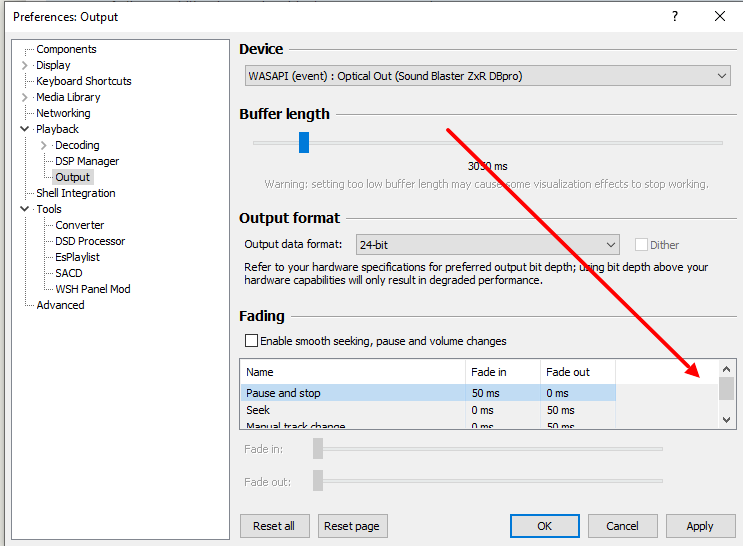
Task: Collapse the Tools tree node
Action: [x=25, y=209]
